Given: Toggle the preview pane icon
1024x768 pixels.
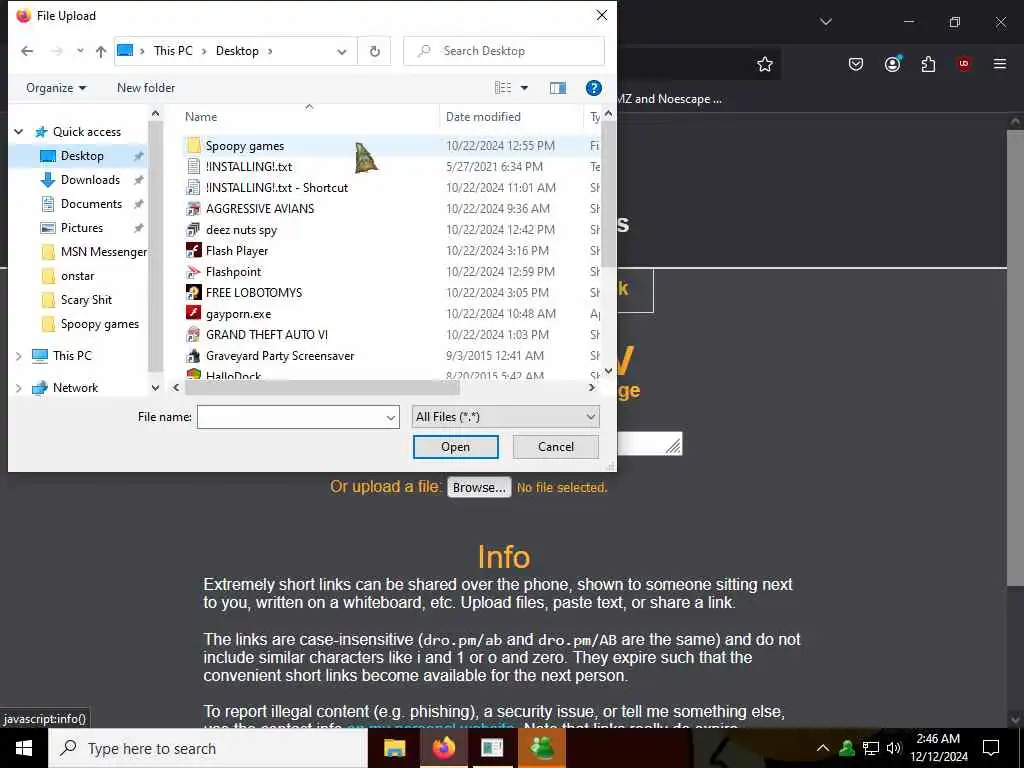Looking at the screenshot, I should tap(558, 88).
